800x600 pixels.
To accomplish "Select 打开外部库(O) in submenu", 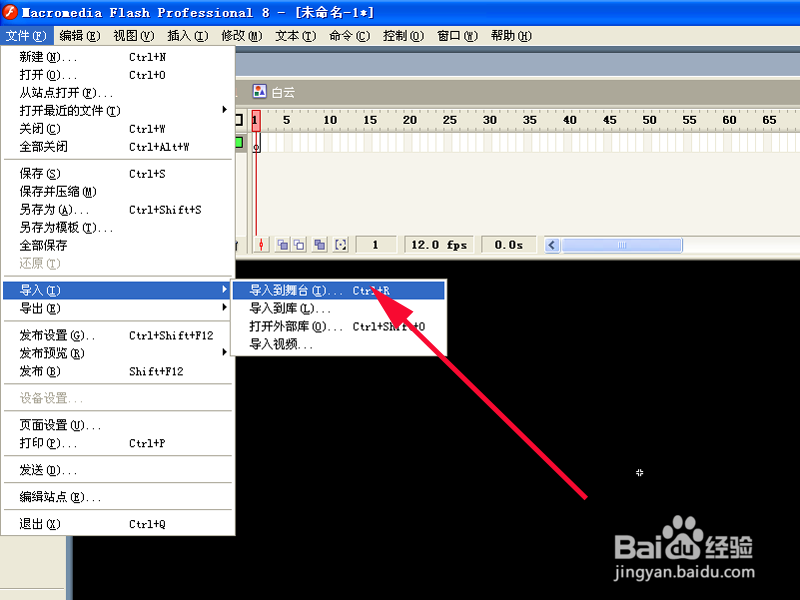I will point(339,326).
